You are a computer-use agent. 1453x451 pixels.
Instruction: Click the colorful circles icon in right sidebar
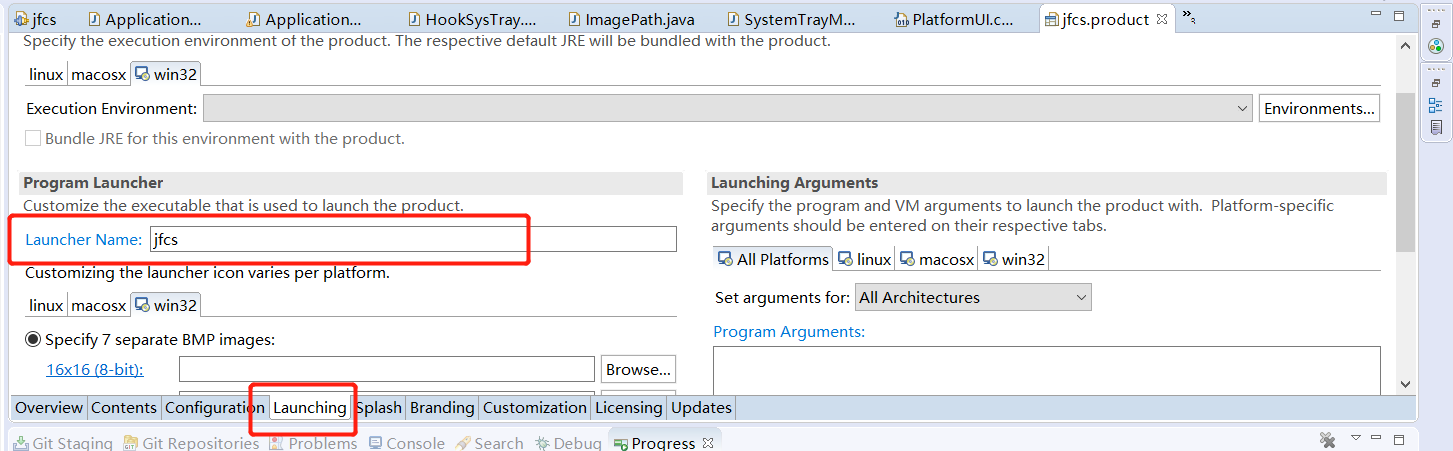(x=1436, y=46)
